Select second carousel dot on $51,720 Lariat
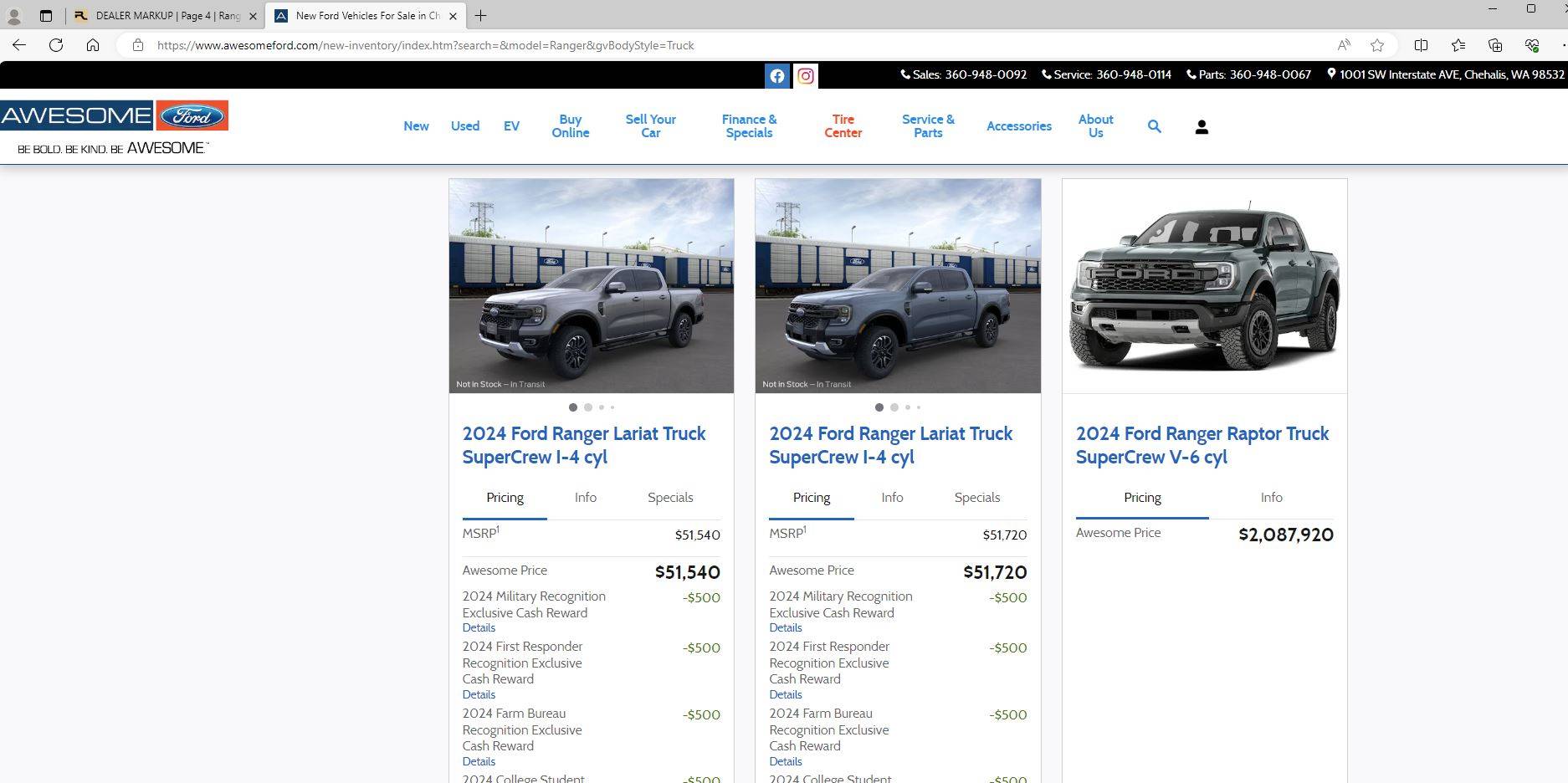1568x783 pixels. 894,407
